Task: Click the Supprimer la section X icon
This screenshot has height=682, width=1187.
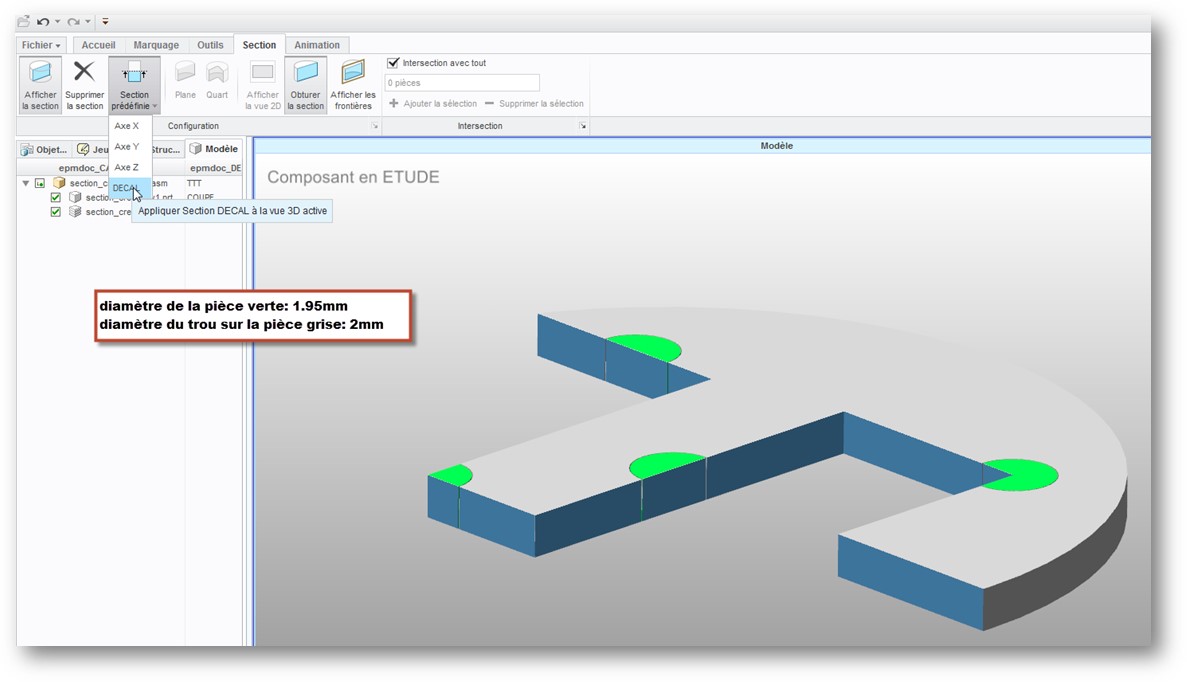Action: click(84, 72)
